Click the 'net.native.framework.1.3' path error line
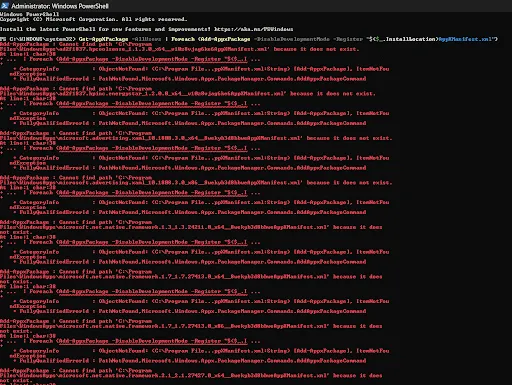The image size is (512, 385). 191,227
